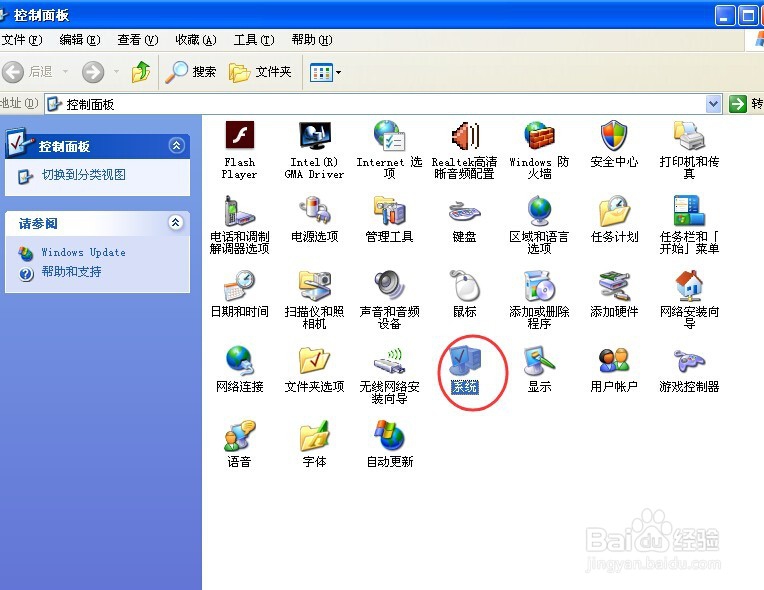Open the 收藏(A) menu
This screenshot has width=764, height=590.
pyautogui.click(x=196, y=40)
